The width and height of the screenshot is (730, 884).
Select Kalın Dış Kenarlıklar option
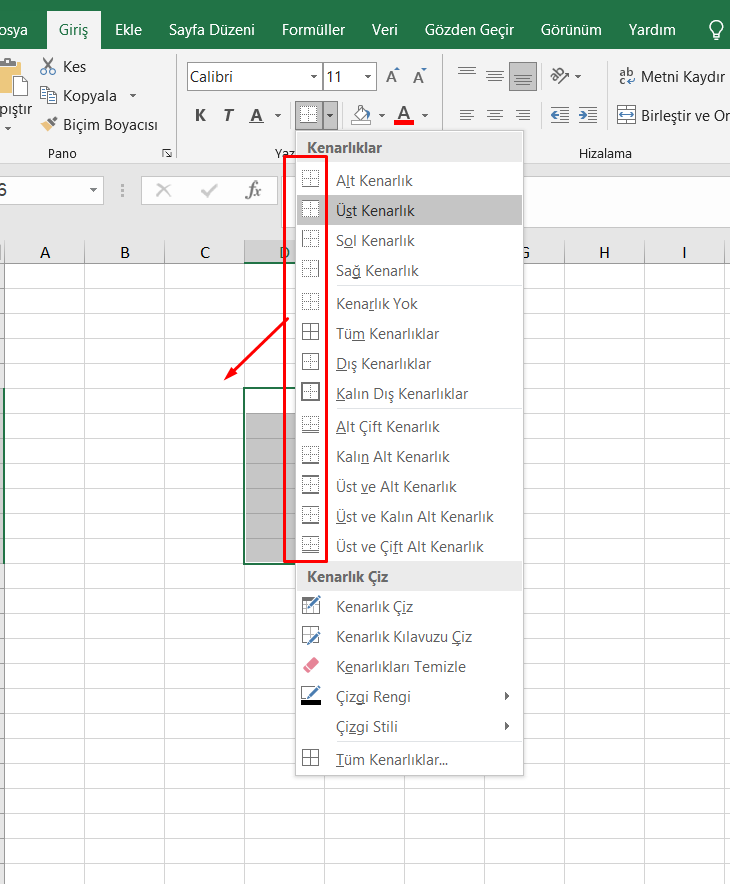(409, 394)
